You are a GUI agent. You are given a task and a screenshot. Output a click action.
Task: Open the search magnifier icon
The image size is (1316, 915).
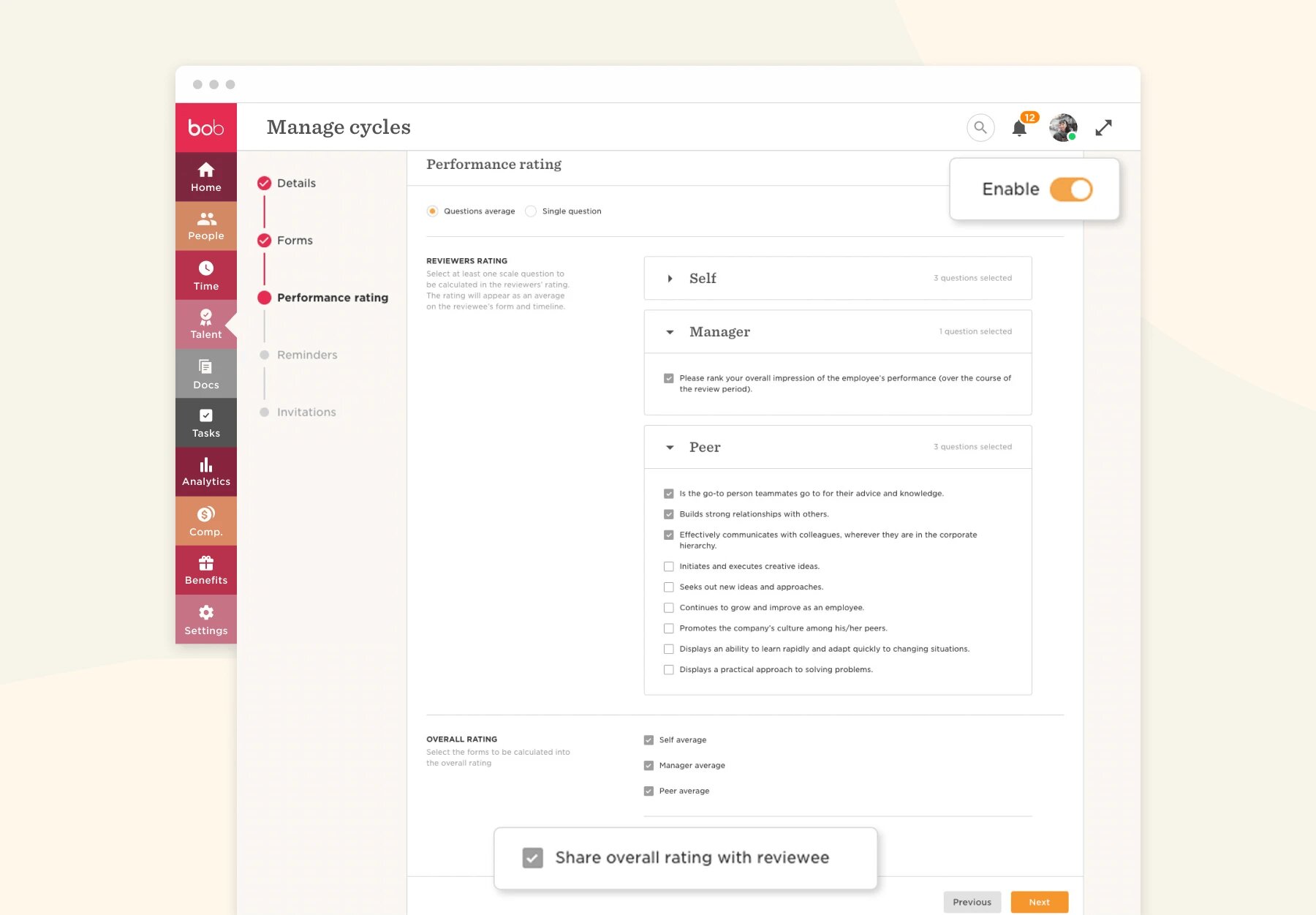tap(980, 127)
